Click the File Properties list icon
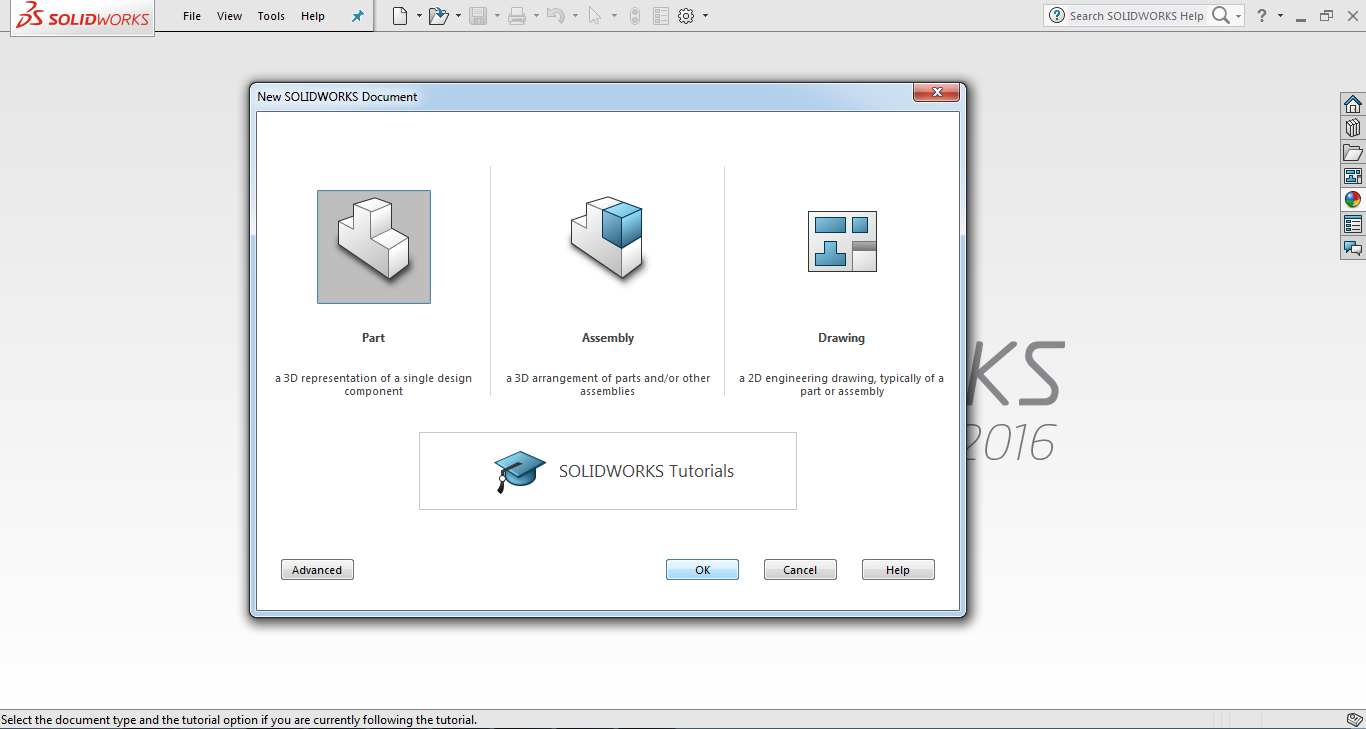 (x=660, y=16)
